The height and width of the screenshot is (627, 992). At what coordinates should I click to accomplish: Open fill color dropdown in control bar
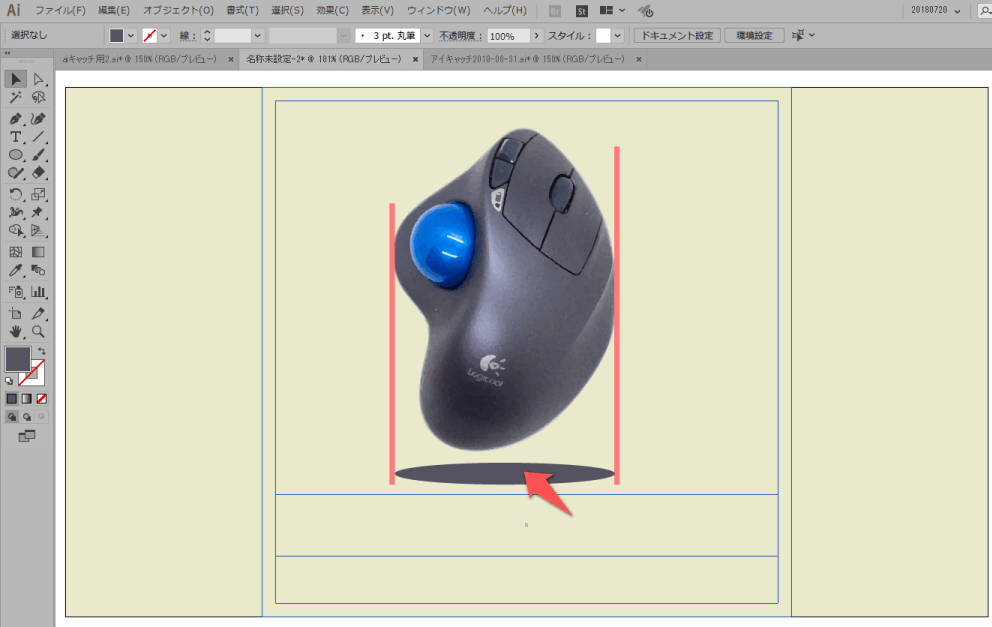(x=131, y=35)
